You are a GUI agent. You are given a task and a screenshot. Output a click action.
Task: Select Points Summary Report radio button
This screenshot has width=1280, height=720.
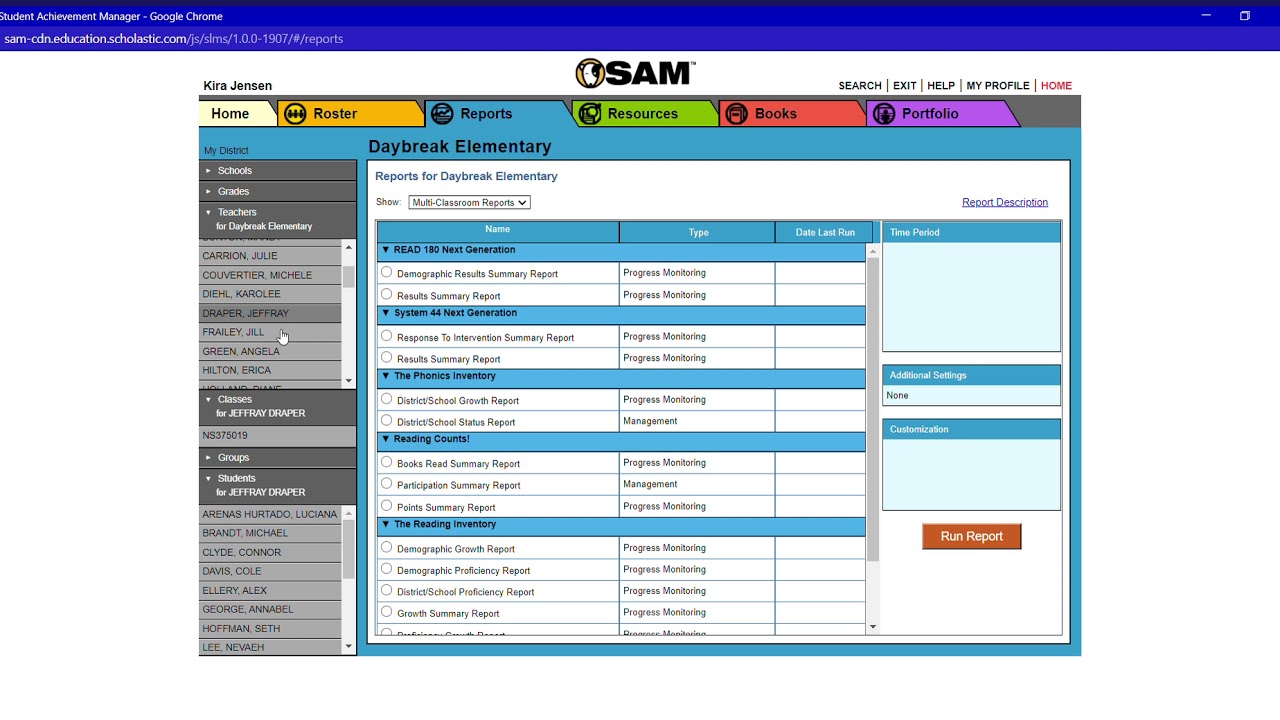pos(387,506)
